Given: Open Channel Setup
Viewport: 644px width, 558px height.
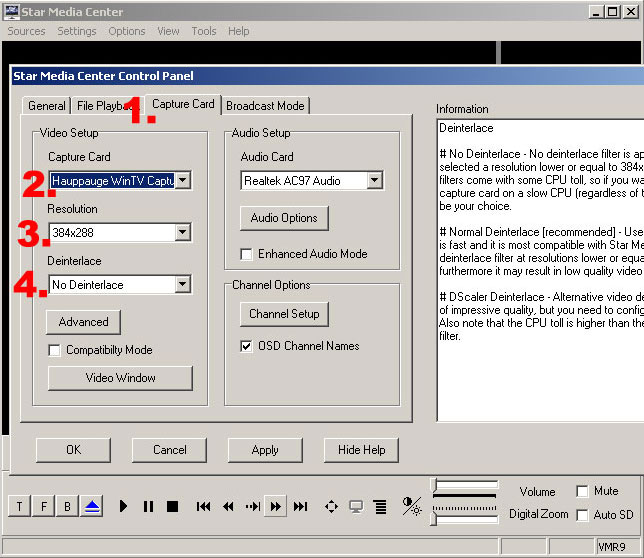Looking at the screenshot, I should [284, 314].
